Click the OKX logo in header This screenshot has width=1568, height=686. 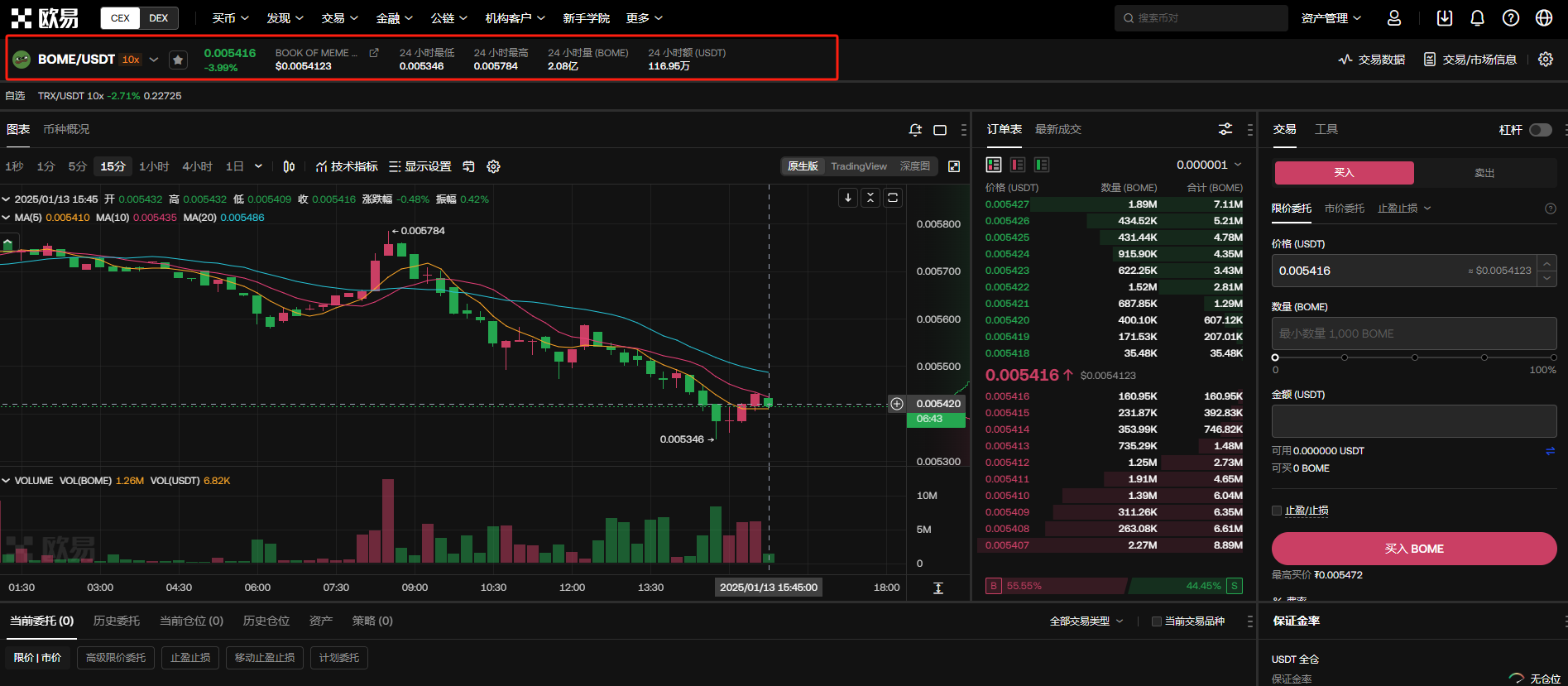45,17
